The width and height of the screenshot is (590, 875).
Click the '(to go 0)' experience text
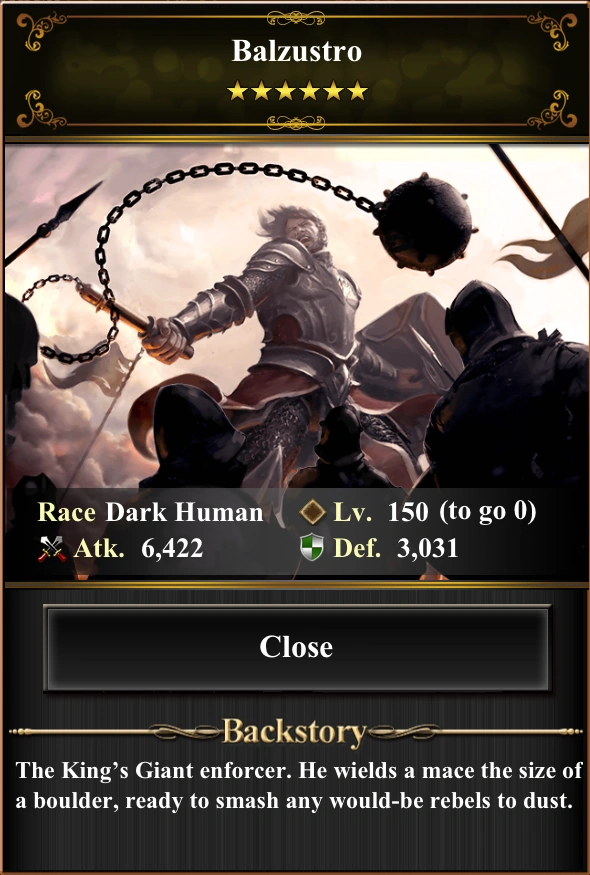[x=488, y=512]
